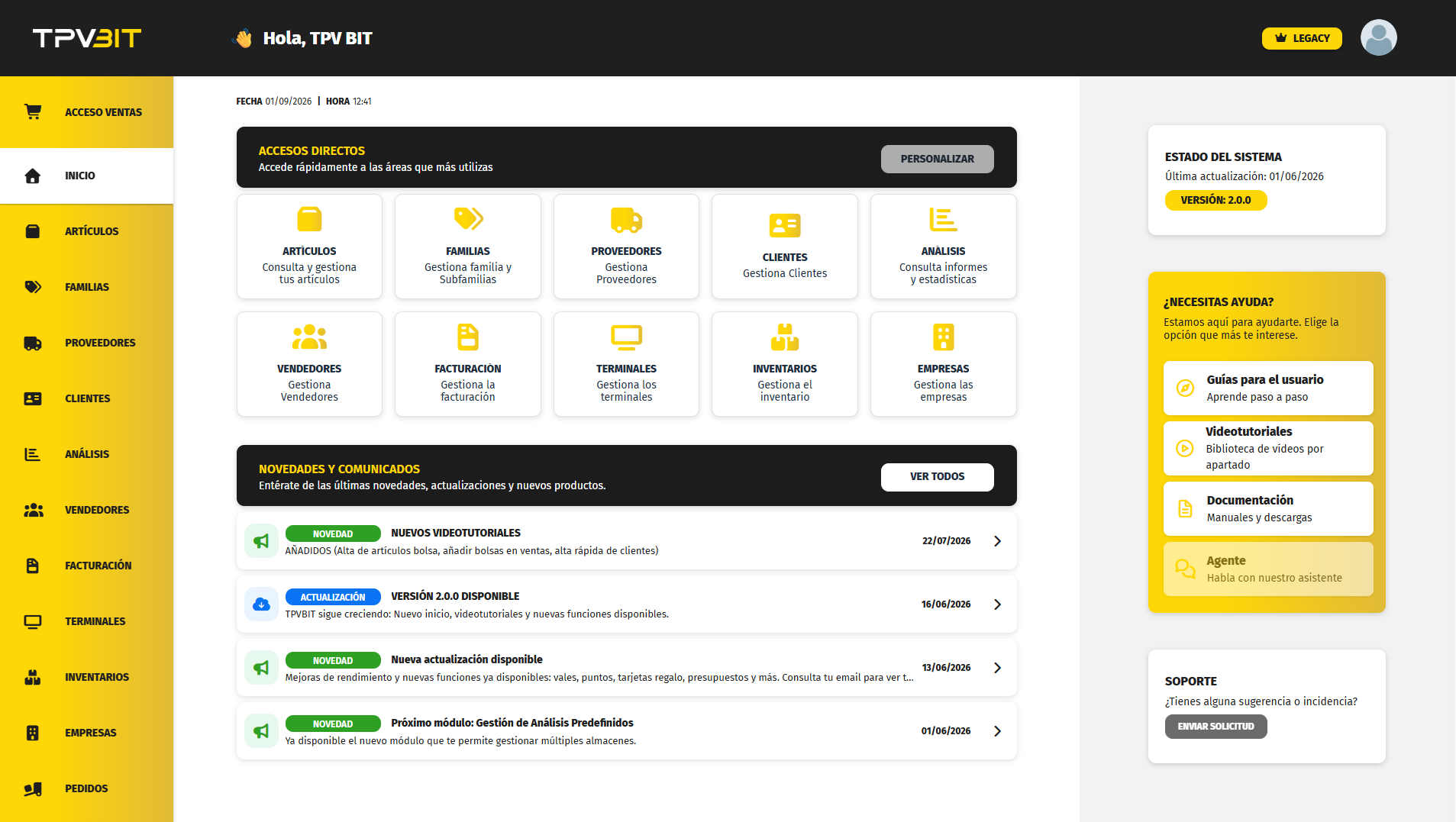Screen dimensions: 1456x822
Task: Open the user profile avatar
Action: pos(1378,37)
